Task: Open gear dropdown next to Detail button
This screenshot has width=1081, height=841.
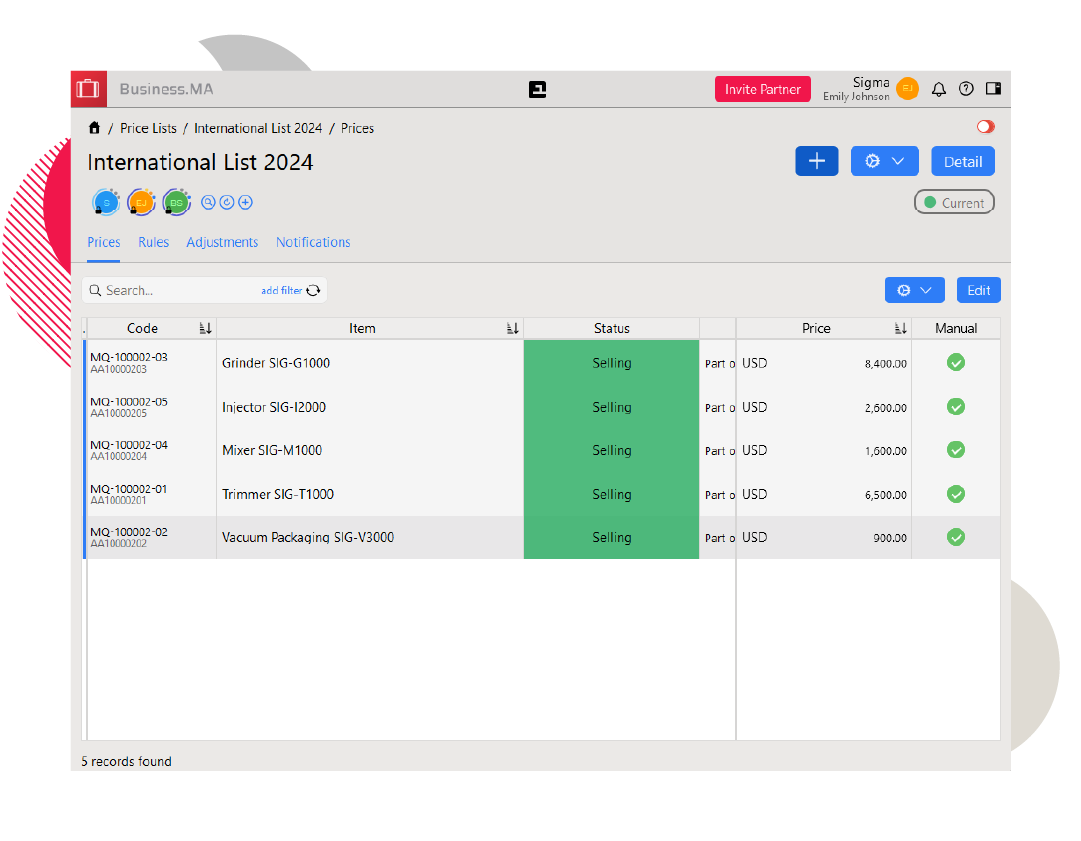Action: pyautogui.click(x=884, y=161)
